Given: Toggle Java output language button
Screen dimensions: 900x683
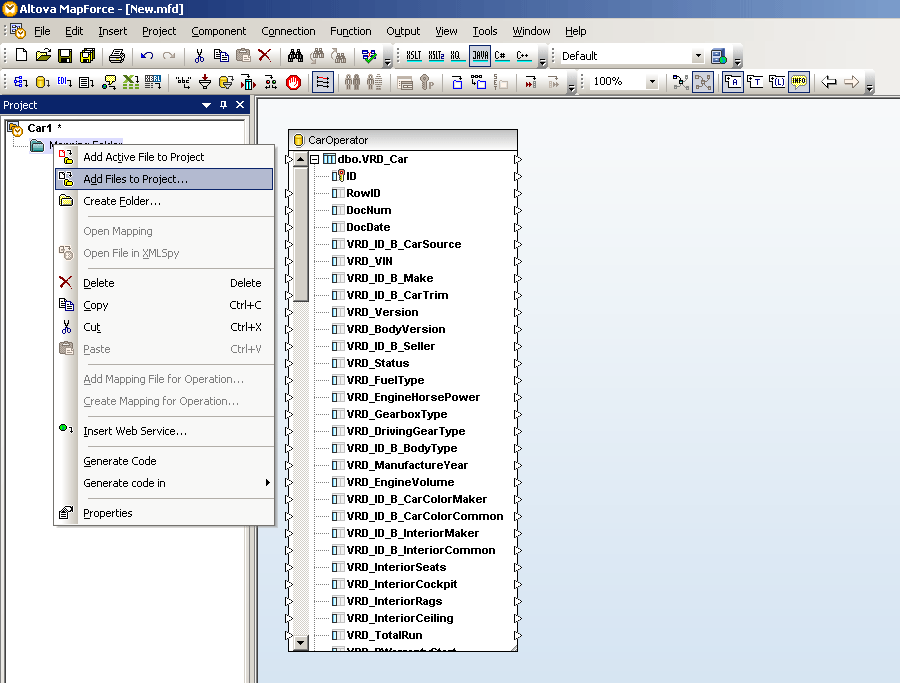Looking at the screenshot, I should (480, 56).
